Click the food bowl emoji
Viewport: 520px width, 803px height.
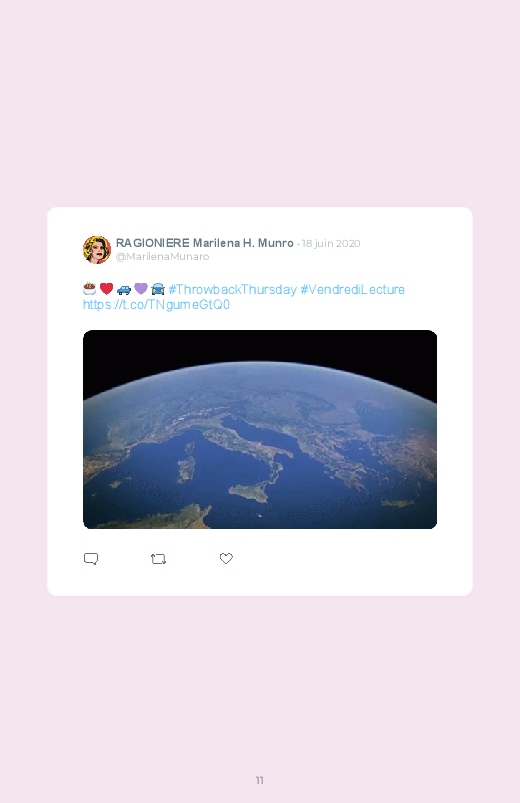[x=90, y=289]
